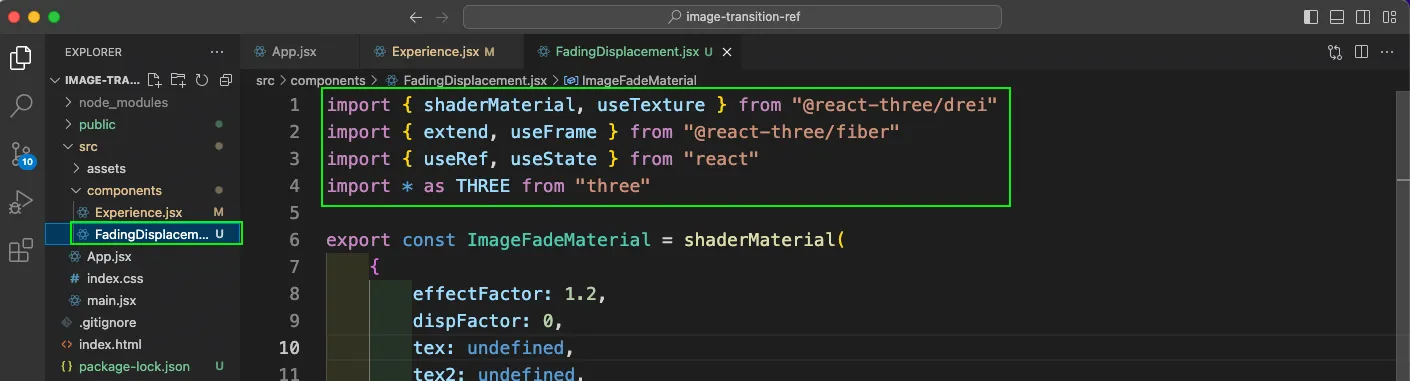Open .gitignore from the file tree

tap(107, 322)
